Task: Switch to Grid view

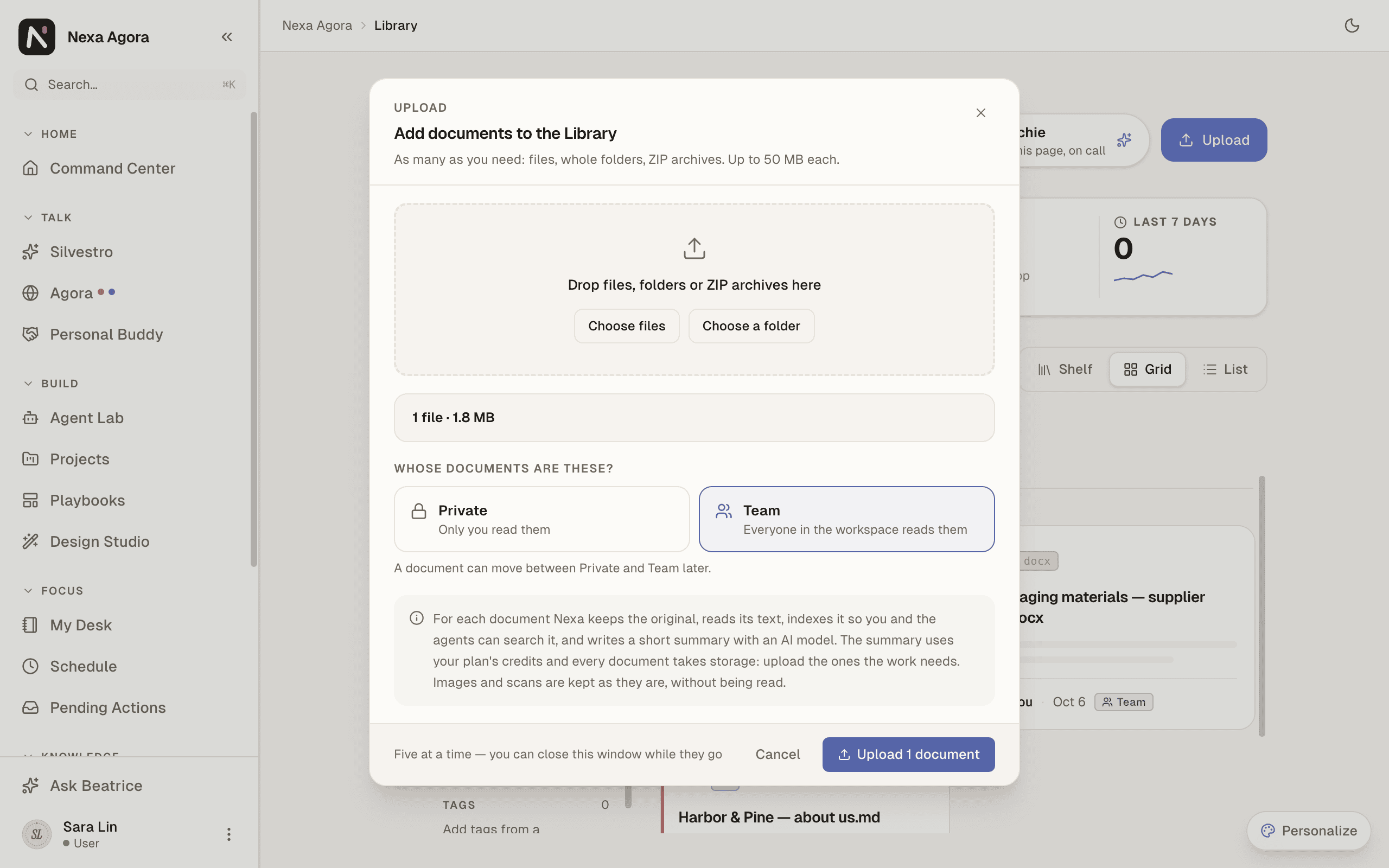Action: coord(1147,369)
